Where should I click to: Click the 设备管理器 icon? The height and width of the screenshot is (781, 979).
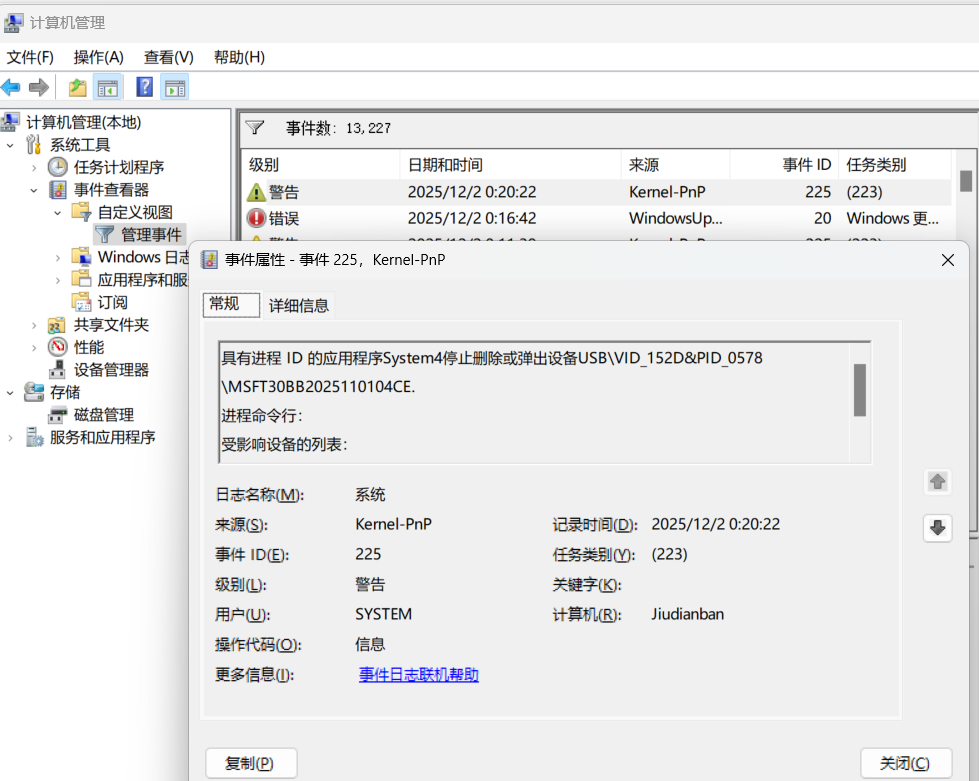[57, 370]
